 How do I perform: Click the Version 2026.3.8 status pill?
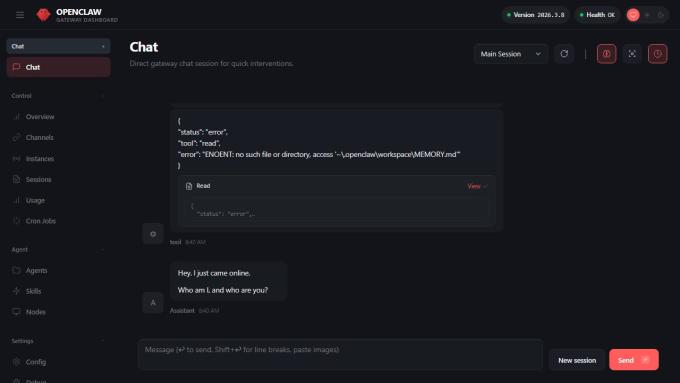click(x=536, y=15)
